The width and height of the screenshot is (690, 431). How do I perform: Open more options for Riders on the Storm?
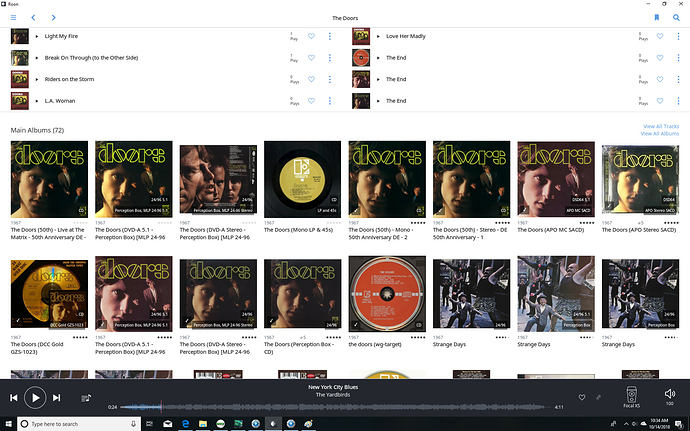tap(330, 79)
